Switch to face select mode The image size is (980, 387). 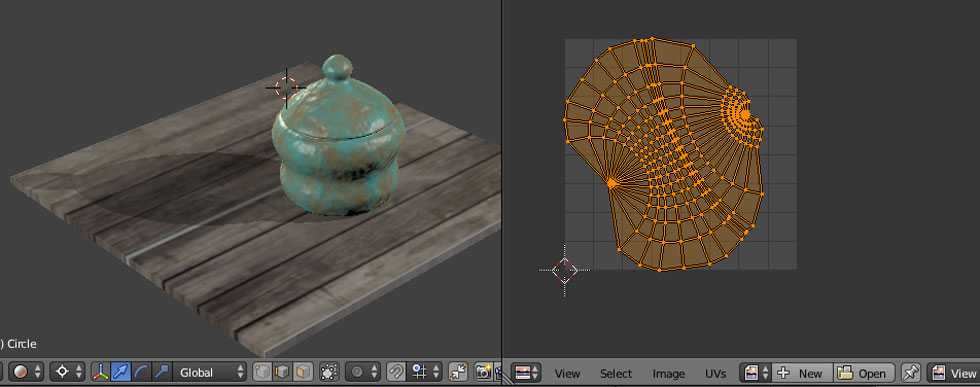click(303, 373)
